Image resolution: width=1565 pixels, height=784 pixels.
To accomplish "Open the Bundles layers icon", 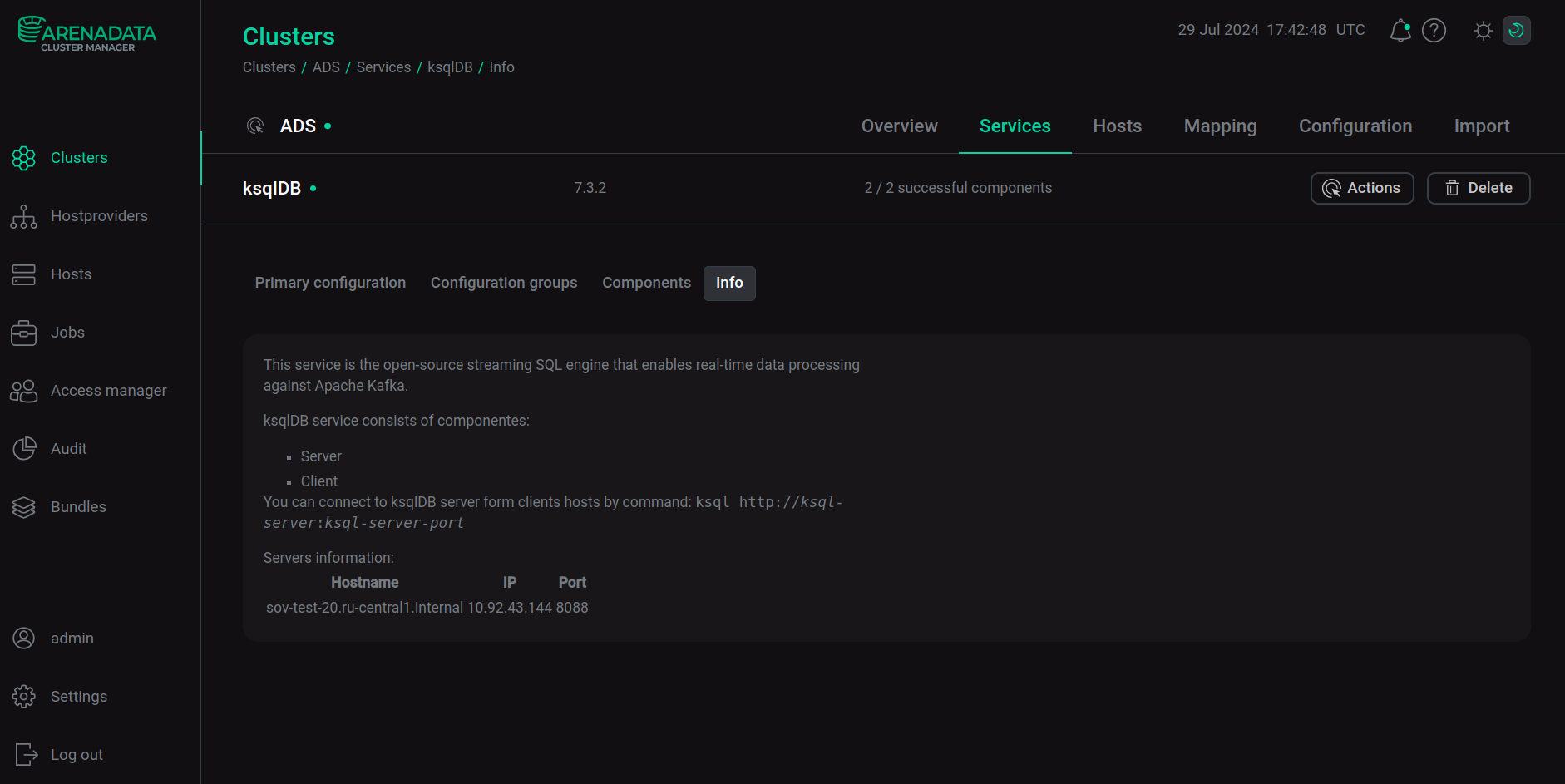I will (x=24, y=507).
